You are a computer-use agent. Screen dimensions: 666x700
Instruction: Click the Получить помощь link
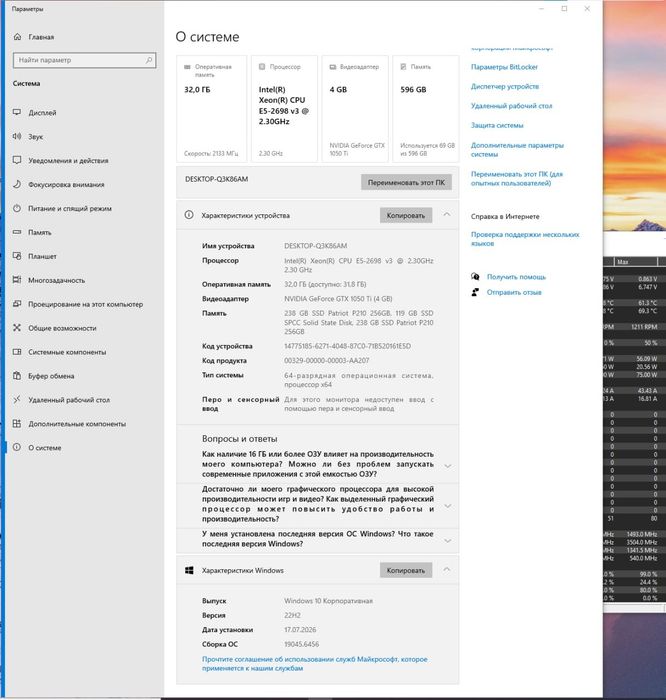point(516,277)
